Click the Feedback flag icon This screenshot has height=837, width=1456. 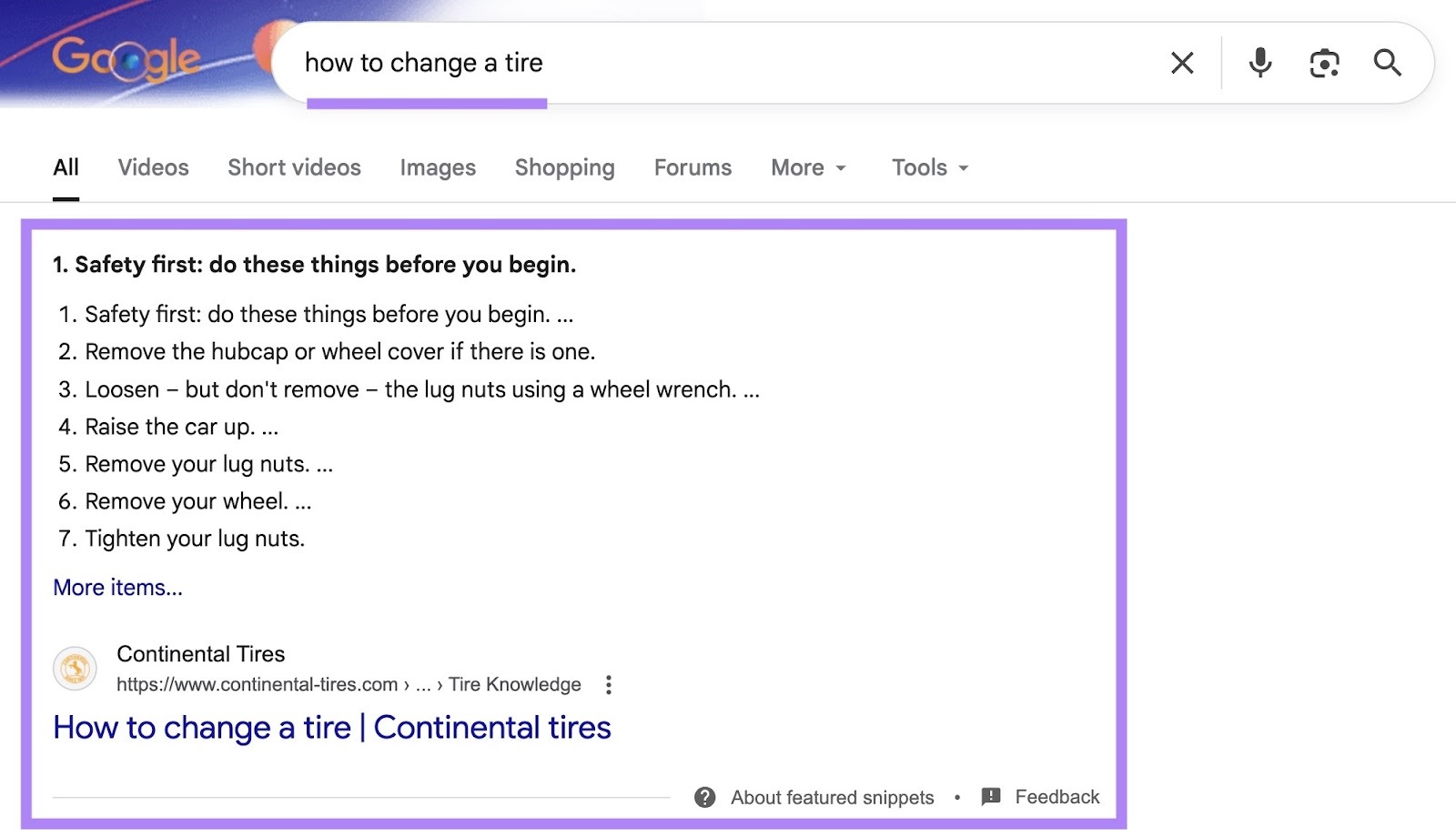pyautogui.click(x=991, y=797)
